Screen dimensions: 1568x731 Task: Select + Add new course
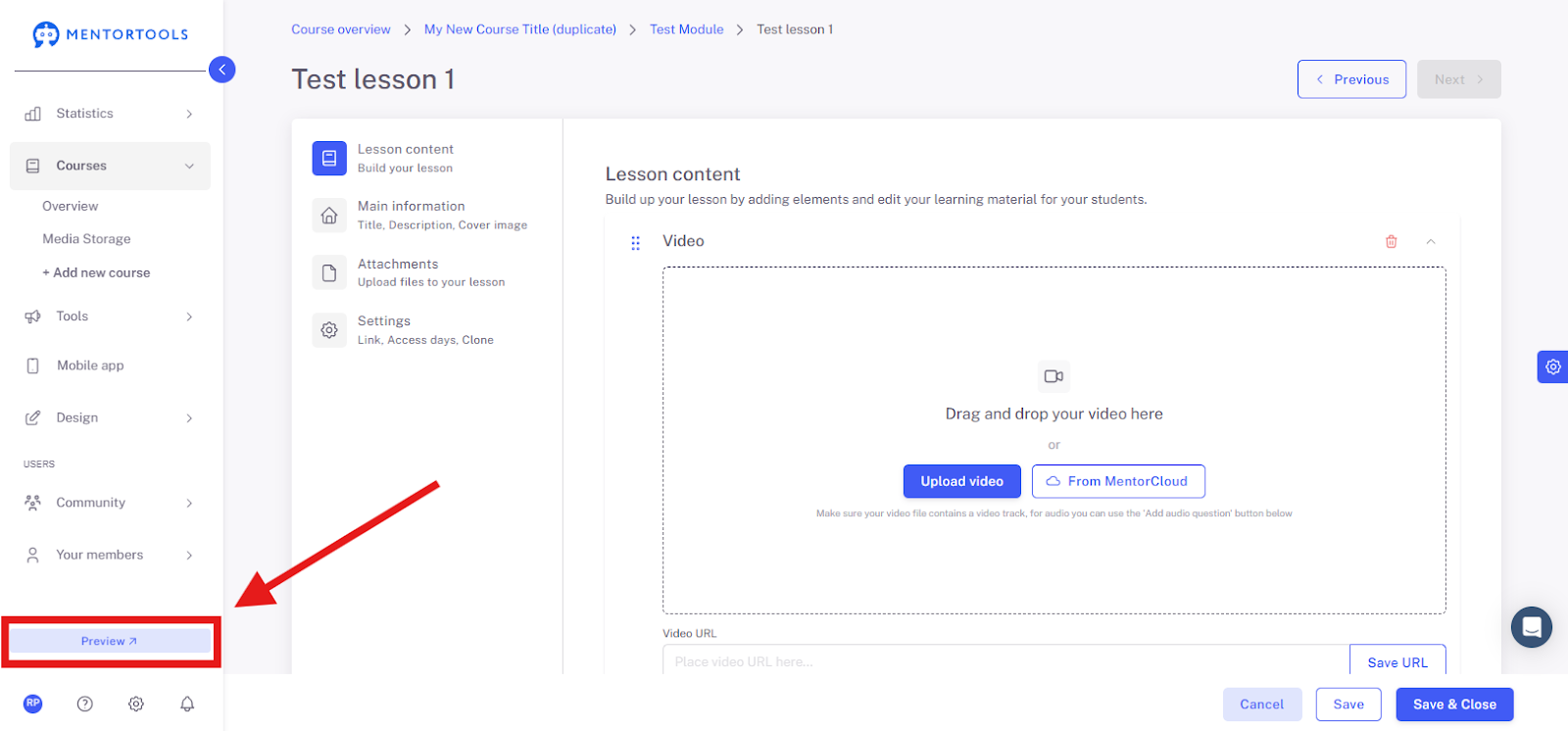(x=96, y=272)
